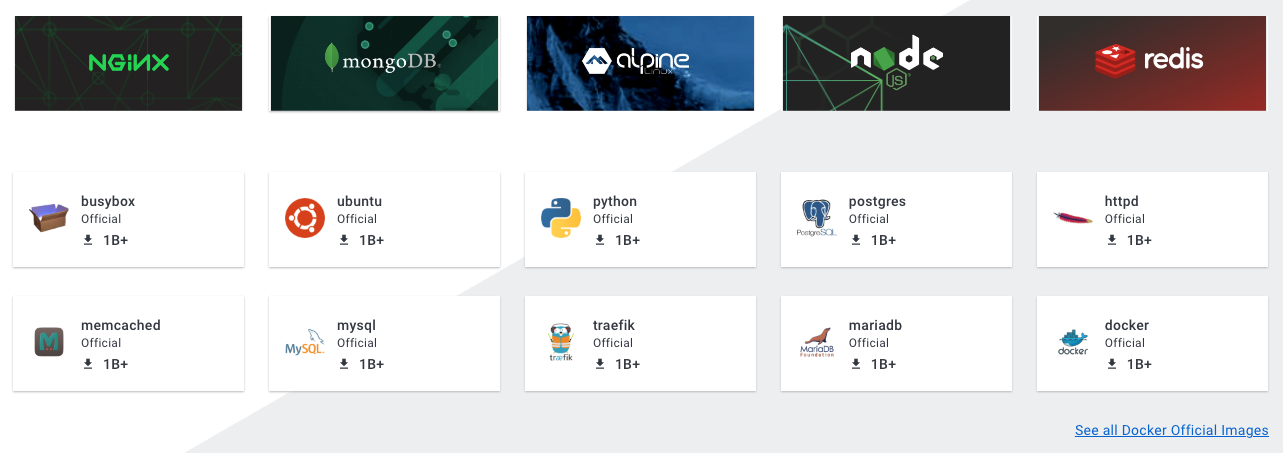This screenshot has width=1283, height=453.
Task: Click Official label under traefik
Action: coord(613,343)
